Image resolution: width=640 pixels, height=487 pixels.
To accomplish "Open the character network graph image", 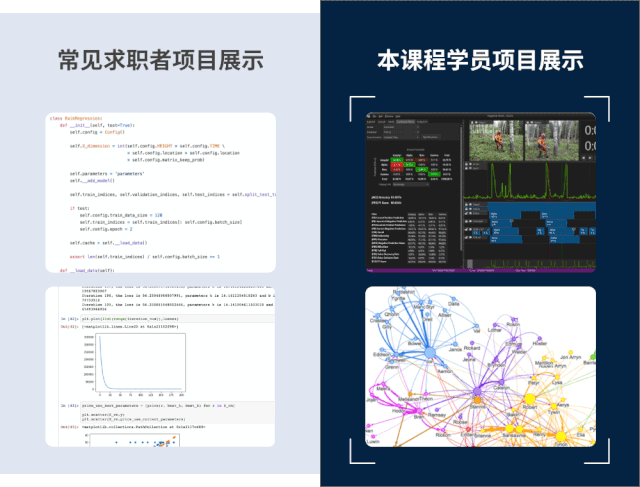I will [480, 366].
